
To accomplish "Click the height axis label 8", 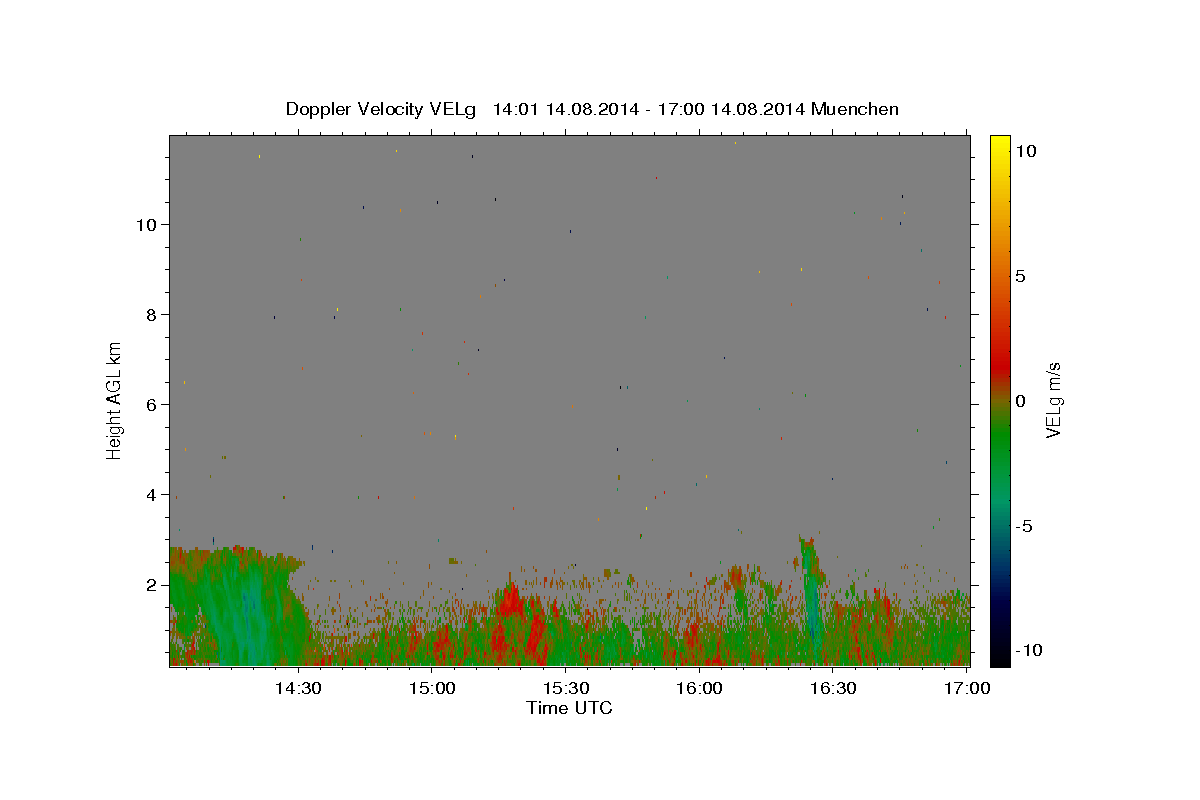I will pos(152,315).
